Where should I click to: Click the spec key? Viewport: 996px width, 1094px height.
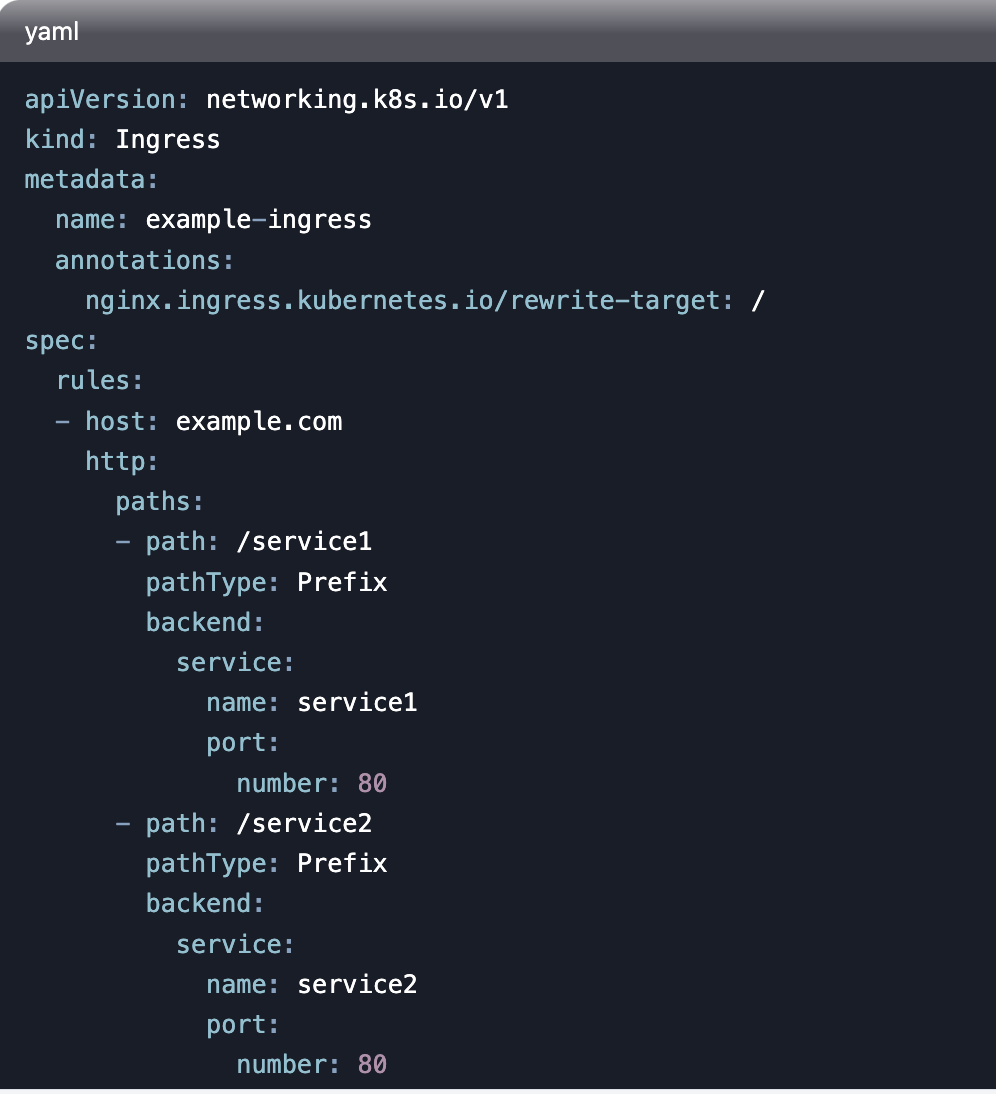[61, 340]
